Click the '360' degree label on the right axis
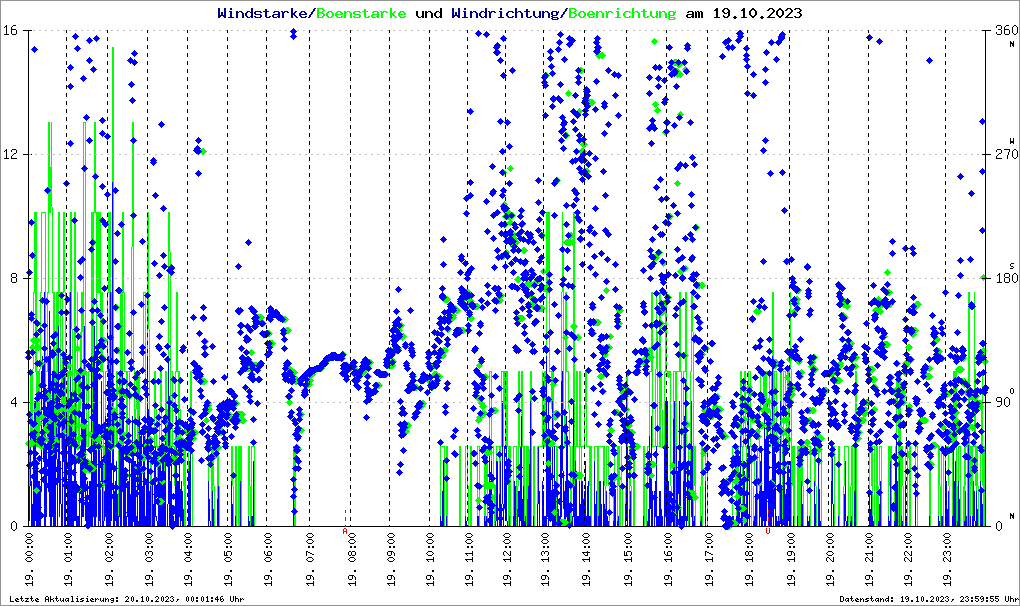Viewport: 1020px width, 606px height. [1005, 30]
